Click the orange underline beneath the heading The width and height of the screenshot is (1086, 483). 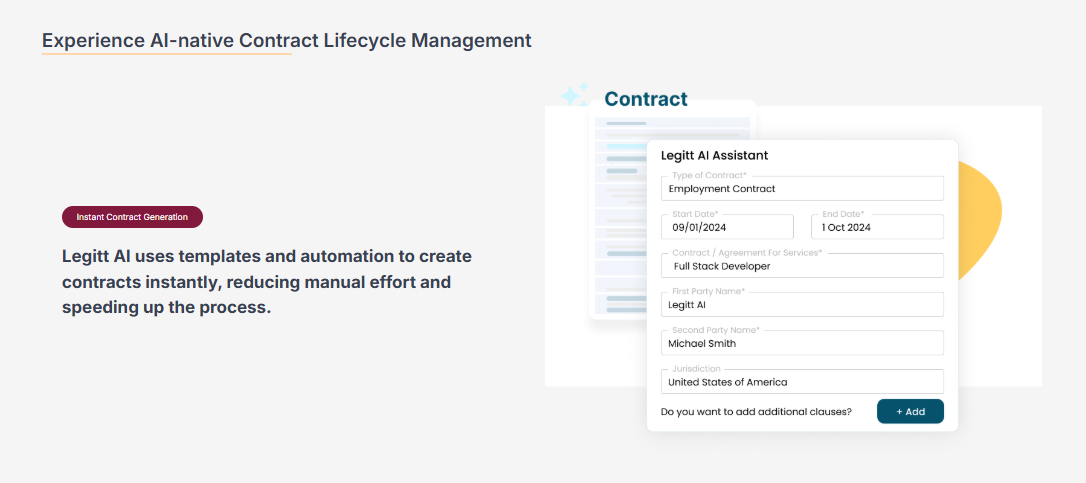pos(166,54)
